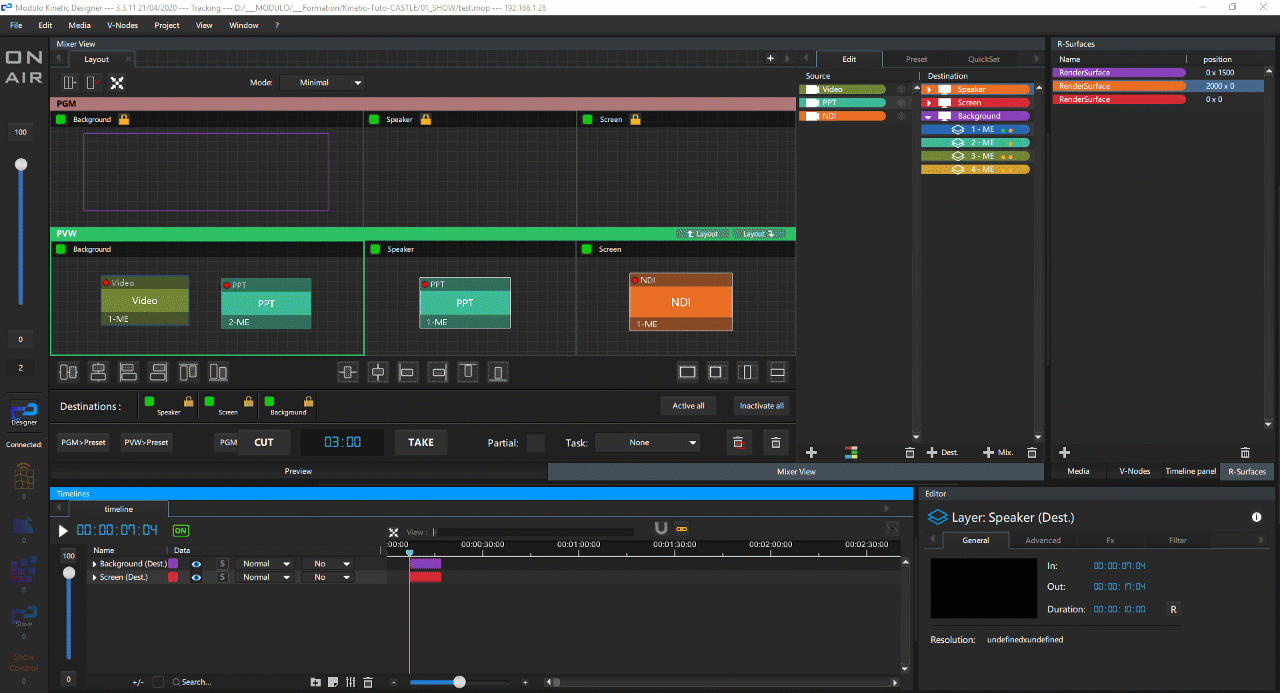The width and height of the screenshot is (1280, 693).
Task: Click the Active all button
Action: 688,406
